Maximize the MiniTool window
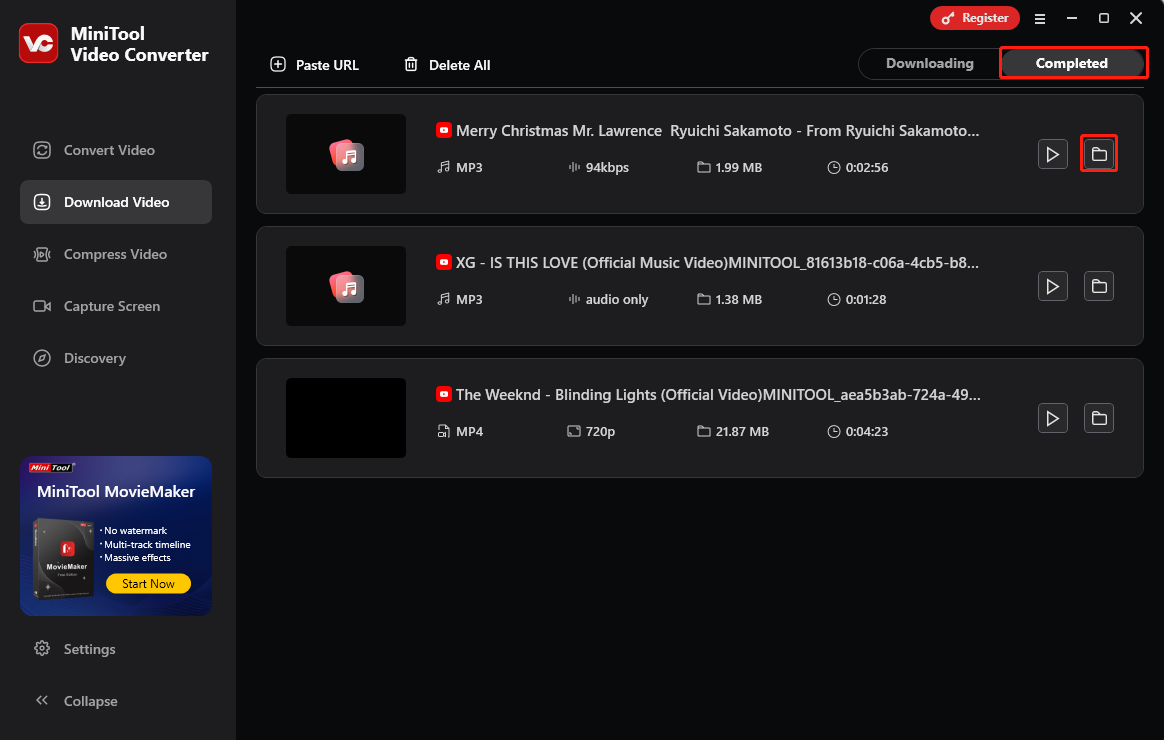Screen dimensions: 1164x740 [x=1104, y=19]
